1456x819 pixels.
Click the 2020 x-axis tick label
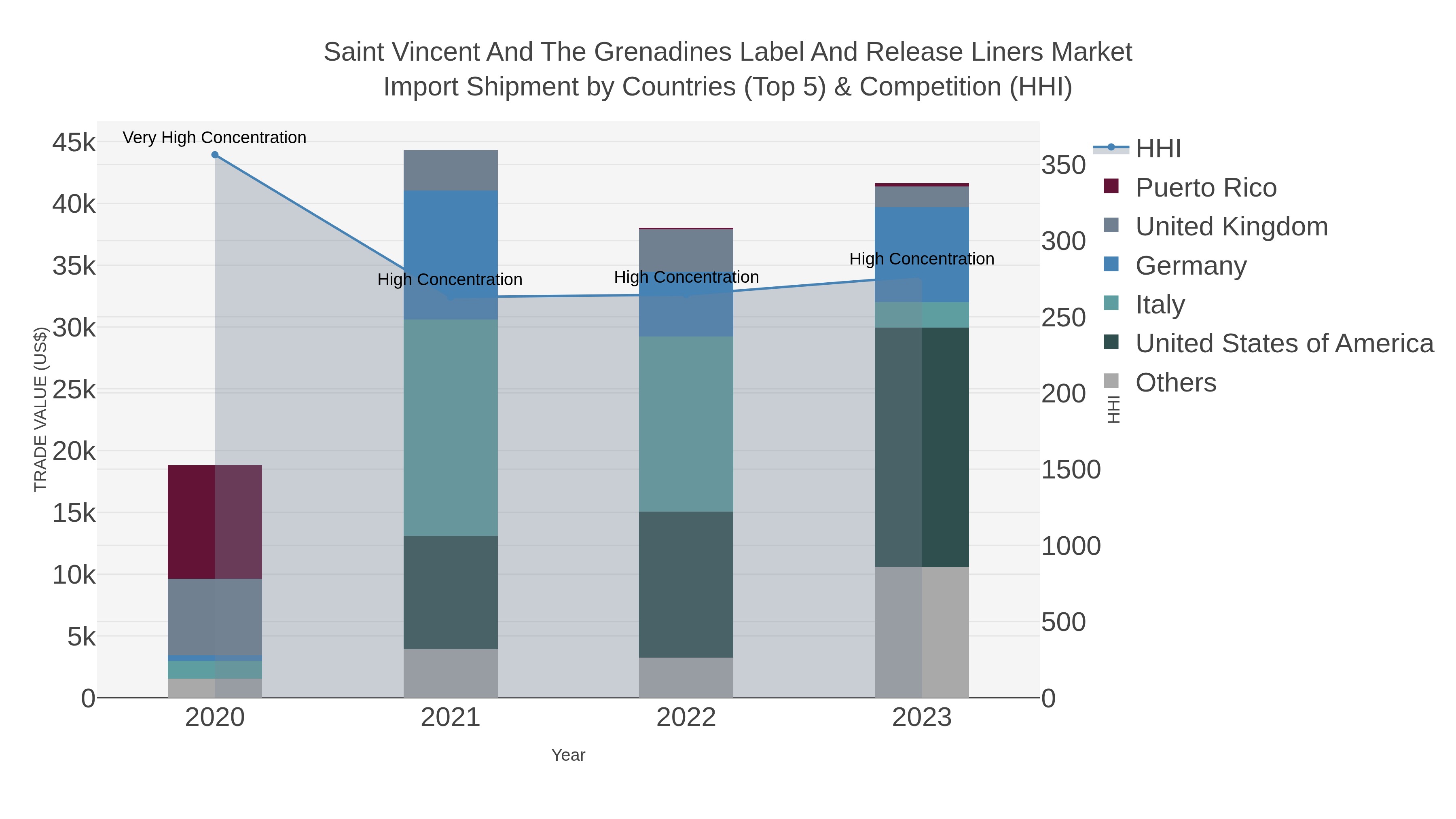(215, 717)
